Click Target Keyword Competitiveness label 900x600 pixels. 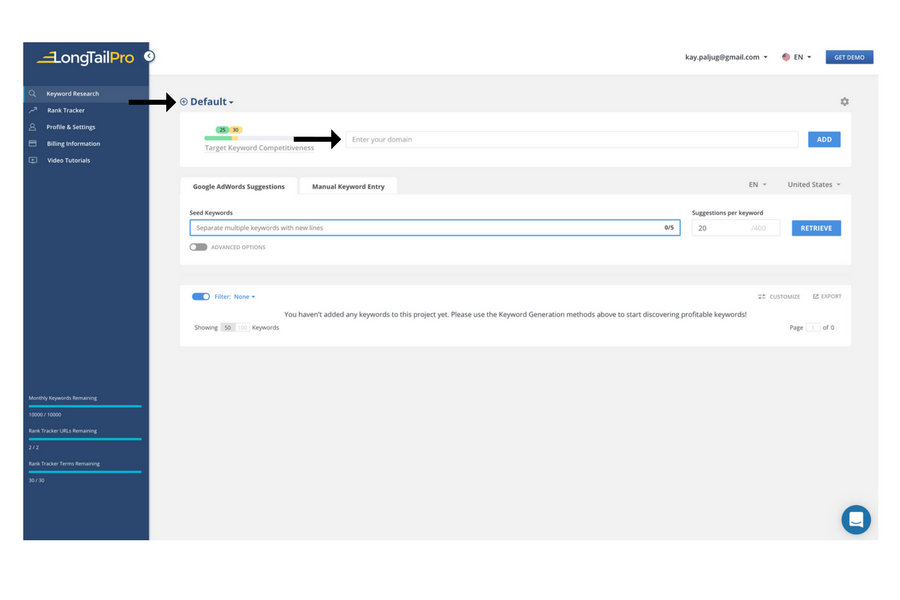[x=259, y=148]
